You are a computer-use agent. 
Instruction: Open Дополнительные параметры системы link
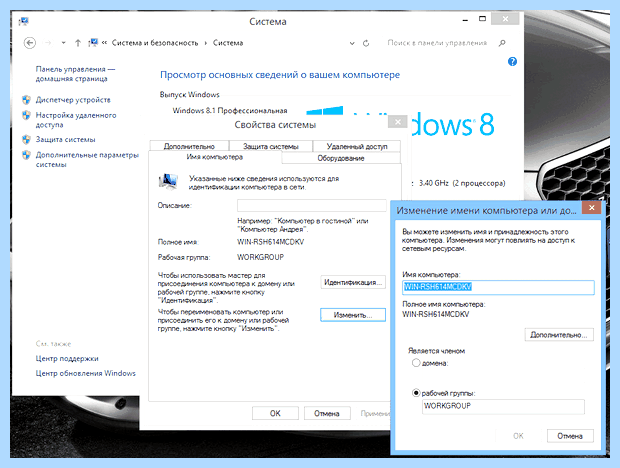point(87,159)
